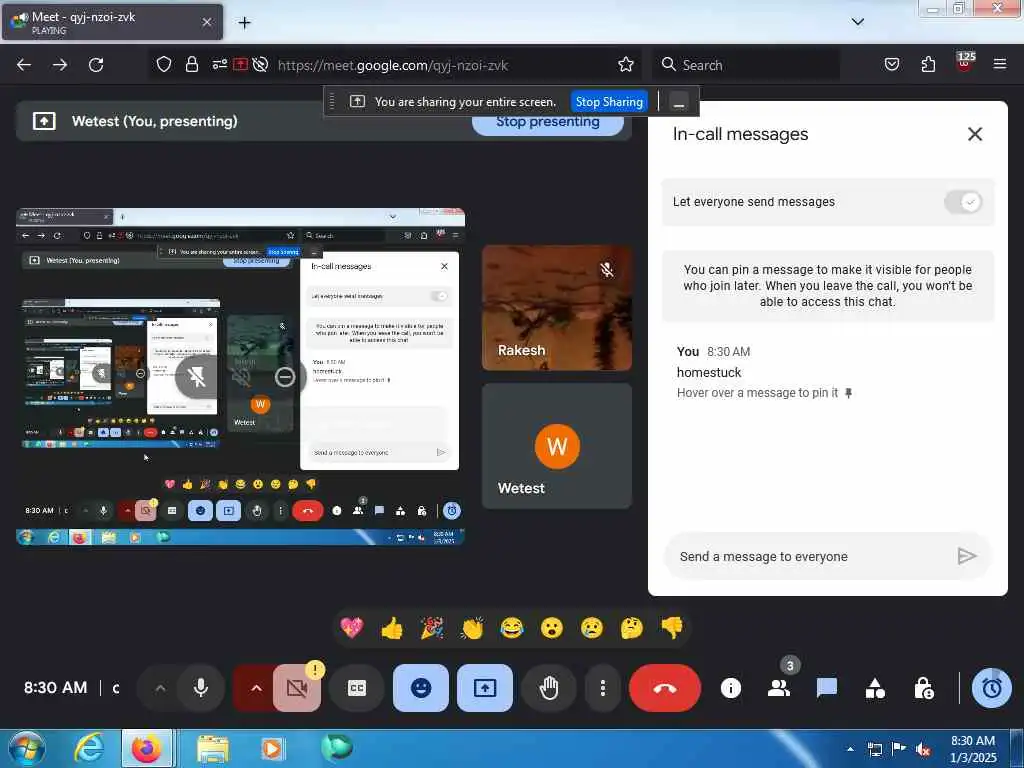
Task: Send the party popper reaction
Action: pos(432,628)
